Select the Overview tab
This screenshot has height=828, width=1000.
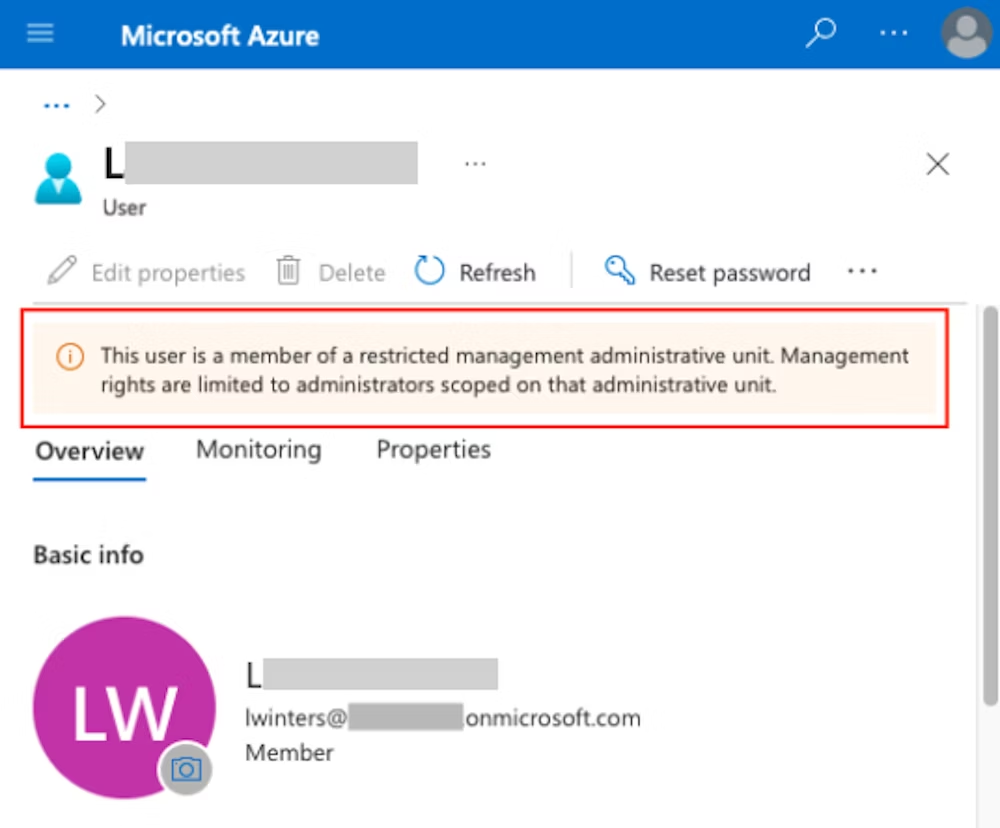pyautogui.click(x=90, y=451)
